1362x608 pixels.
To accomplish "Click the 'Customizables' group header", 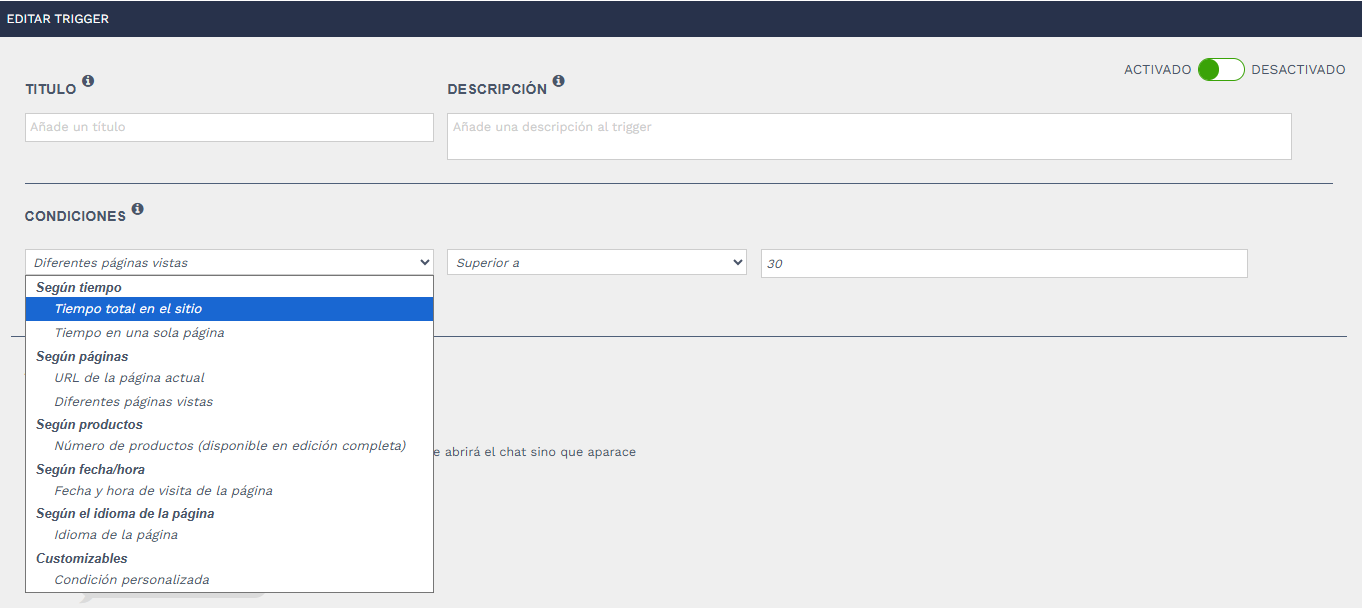I will tap(82, 558).
